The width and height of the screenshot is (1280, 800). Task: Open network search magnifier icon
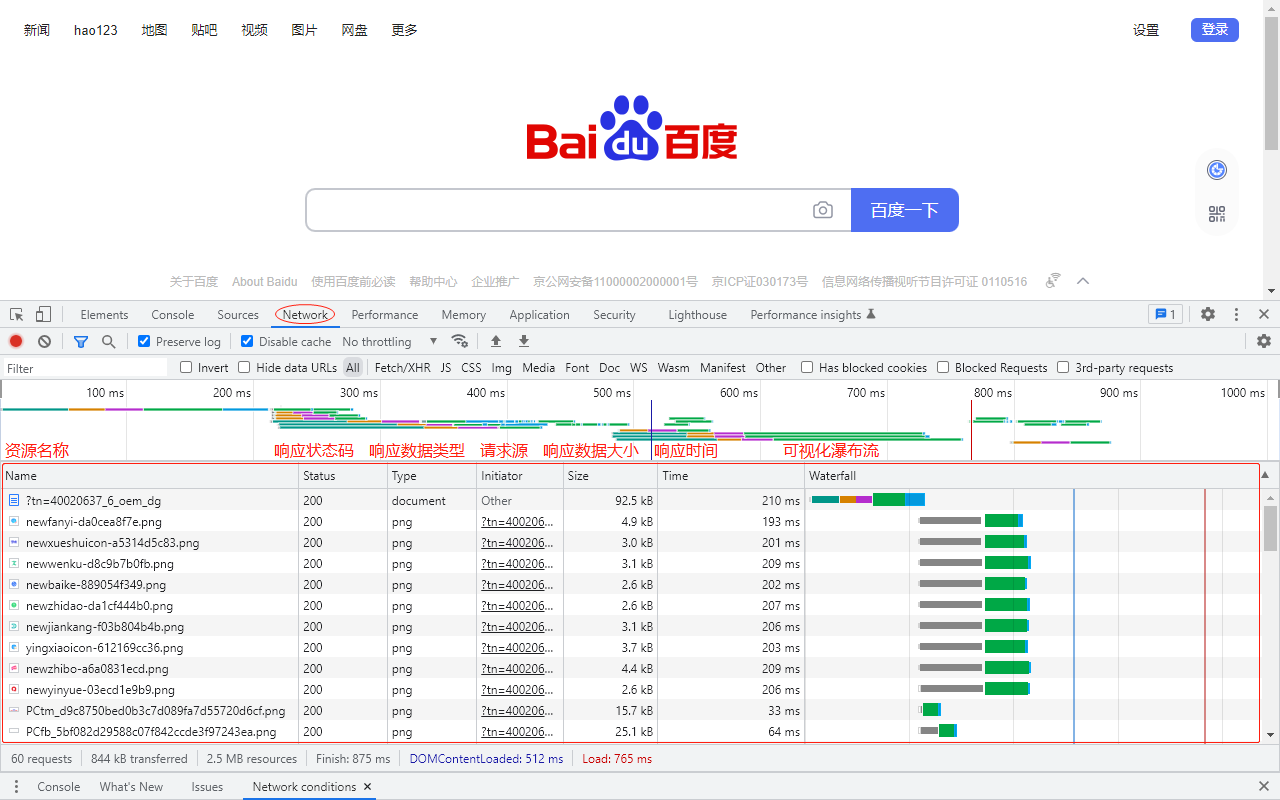[x=108, y=341]
